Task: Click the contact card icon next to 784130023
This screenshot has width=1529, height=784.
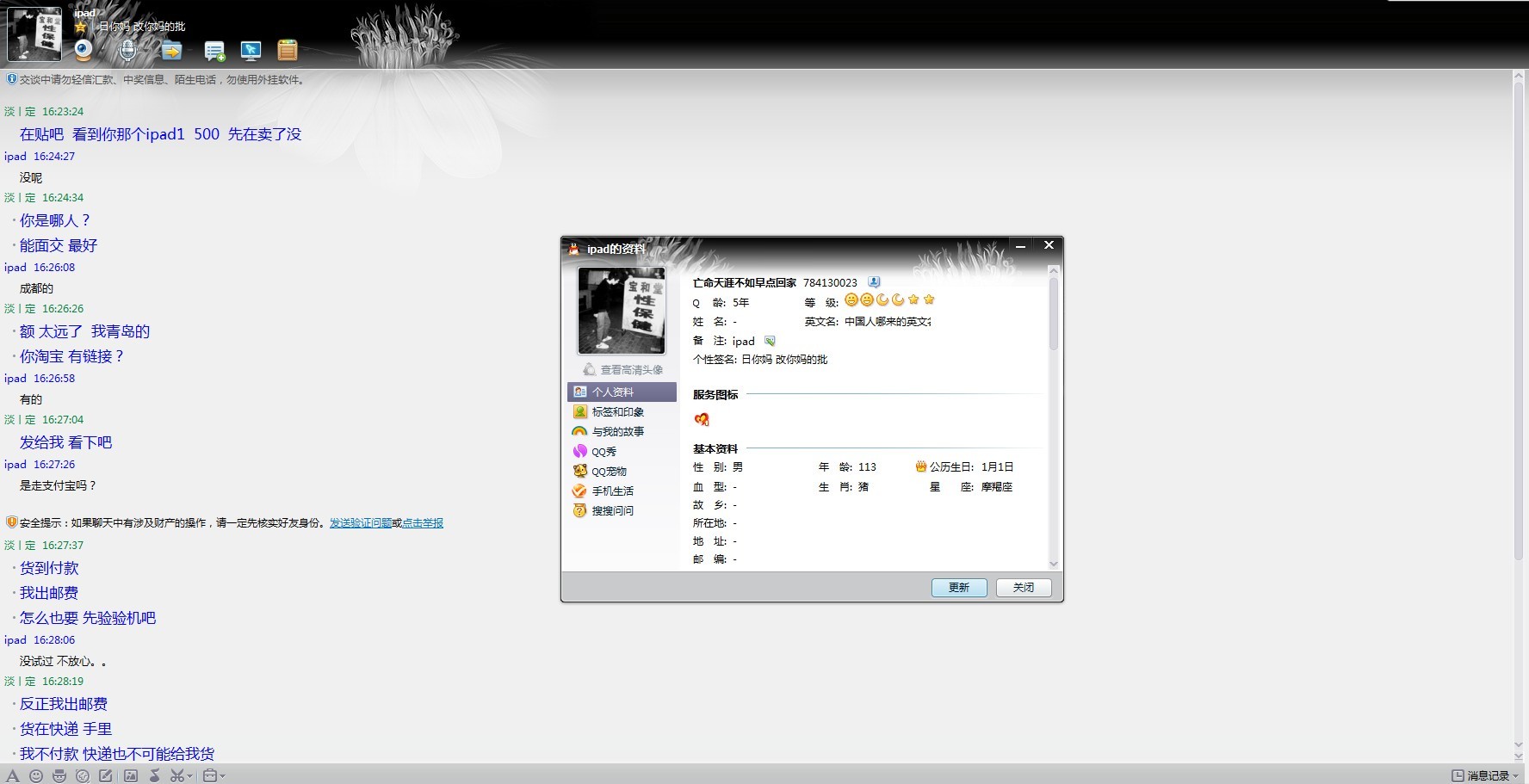Action: click(x=874, y=282)
